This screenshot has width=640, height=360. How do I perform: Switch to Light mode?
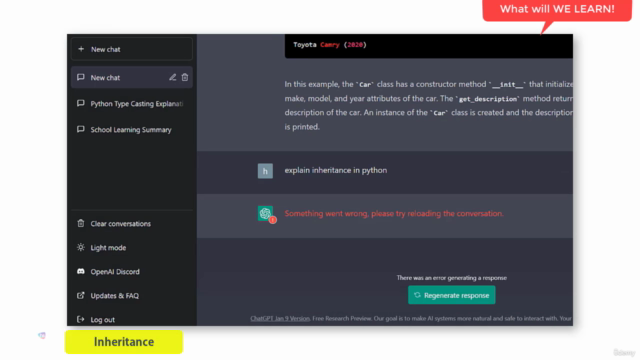[132, 248]
